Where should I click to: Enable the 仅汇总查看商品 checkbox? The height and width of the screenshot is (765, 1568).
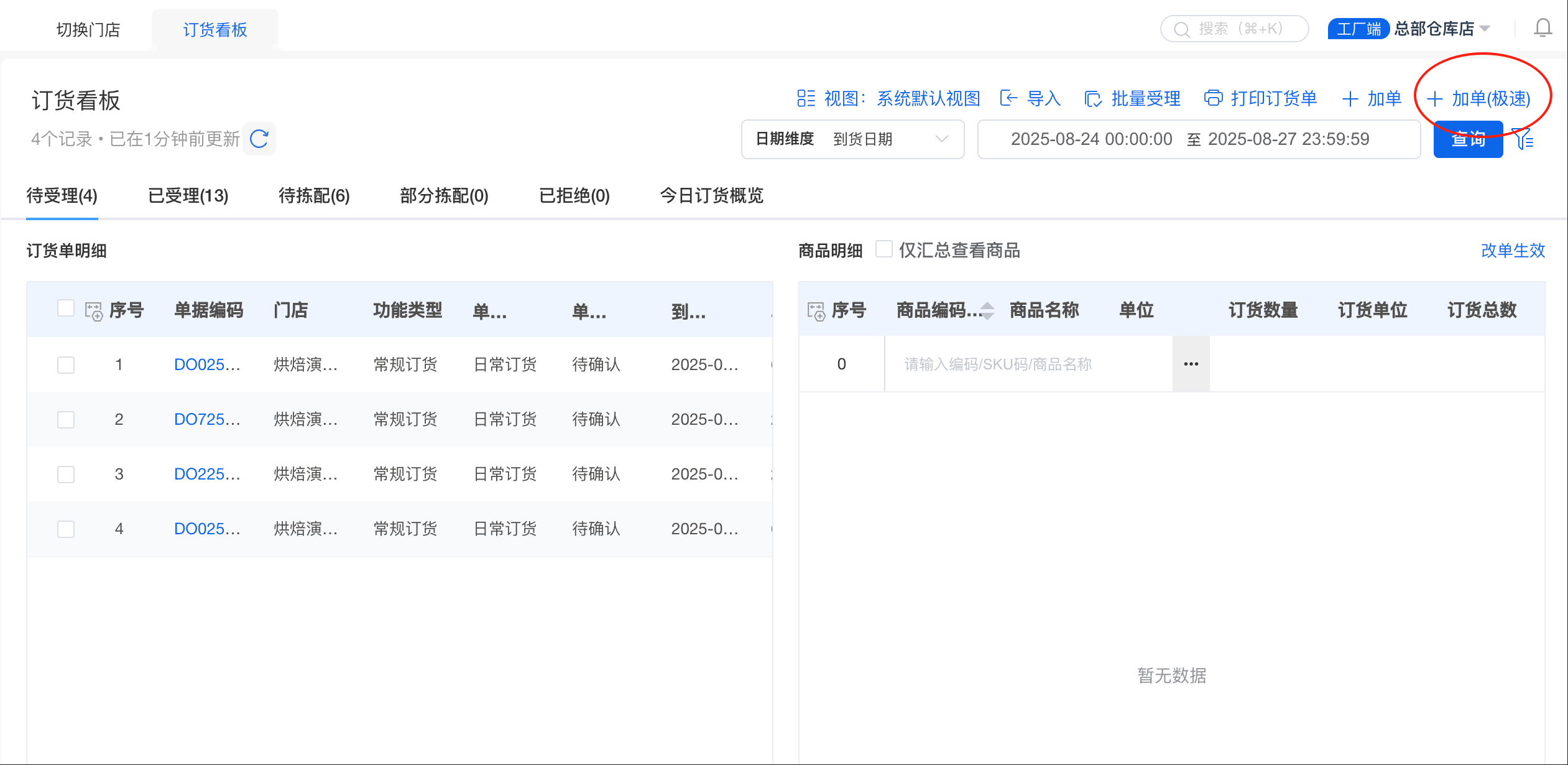pyautogui.click(x=883, y=249)
